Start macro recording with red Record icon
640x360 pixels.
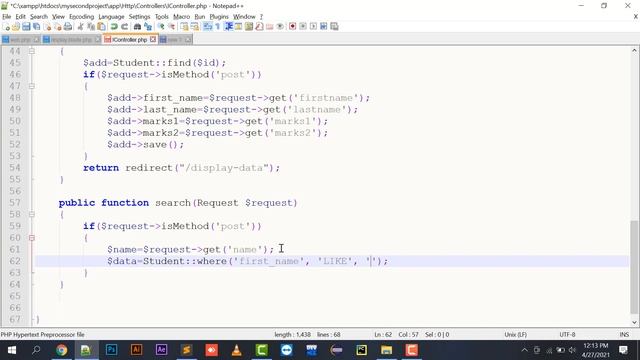point(292,27)
